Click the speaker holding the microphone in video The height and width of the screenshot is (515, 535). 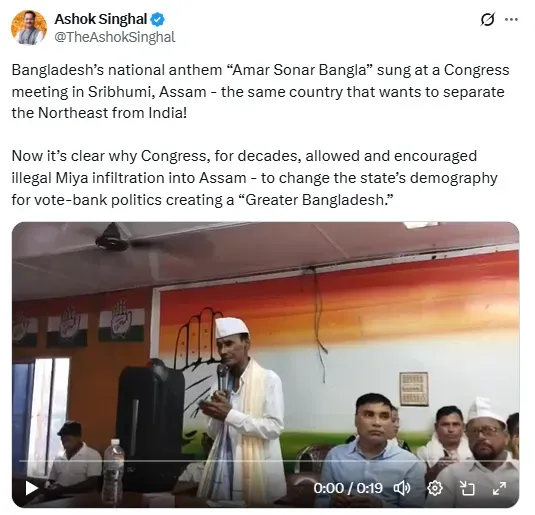coord(241,410)
